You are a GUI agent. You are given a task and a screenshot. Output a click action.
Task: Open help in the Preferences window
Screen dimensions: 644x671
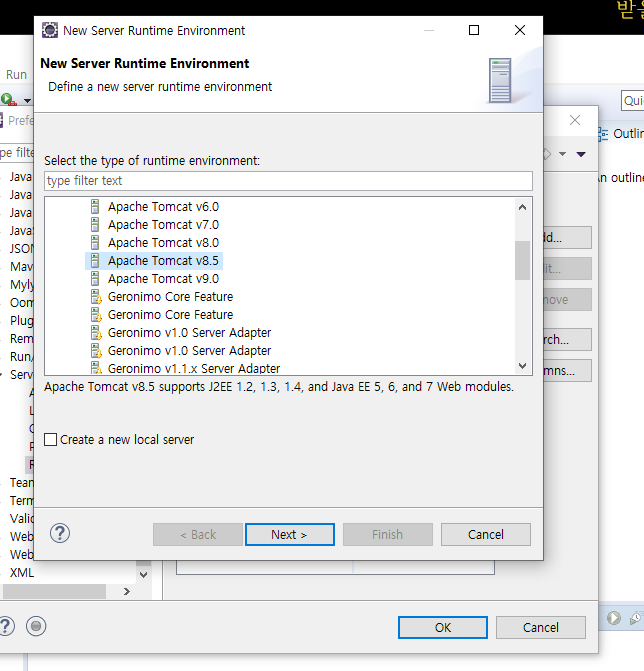click(6, 626)
